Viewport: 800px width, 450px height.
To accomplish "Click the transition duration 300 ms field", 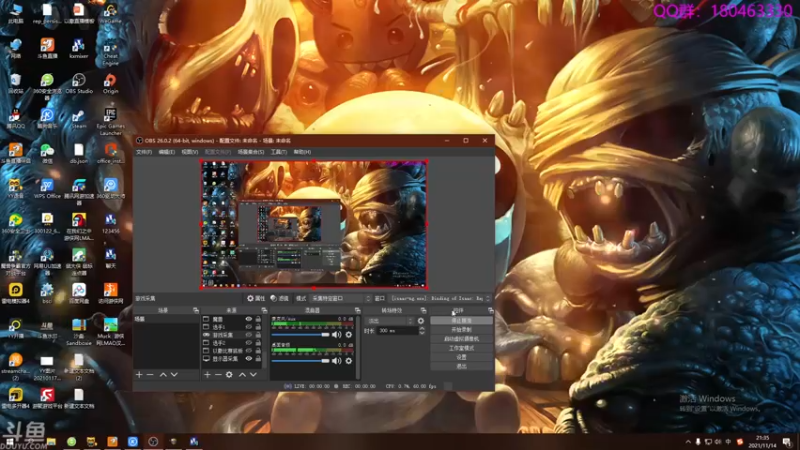I will 397,331.
